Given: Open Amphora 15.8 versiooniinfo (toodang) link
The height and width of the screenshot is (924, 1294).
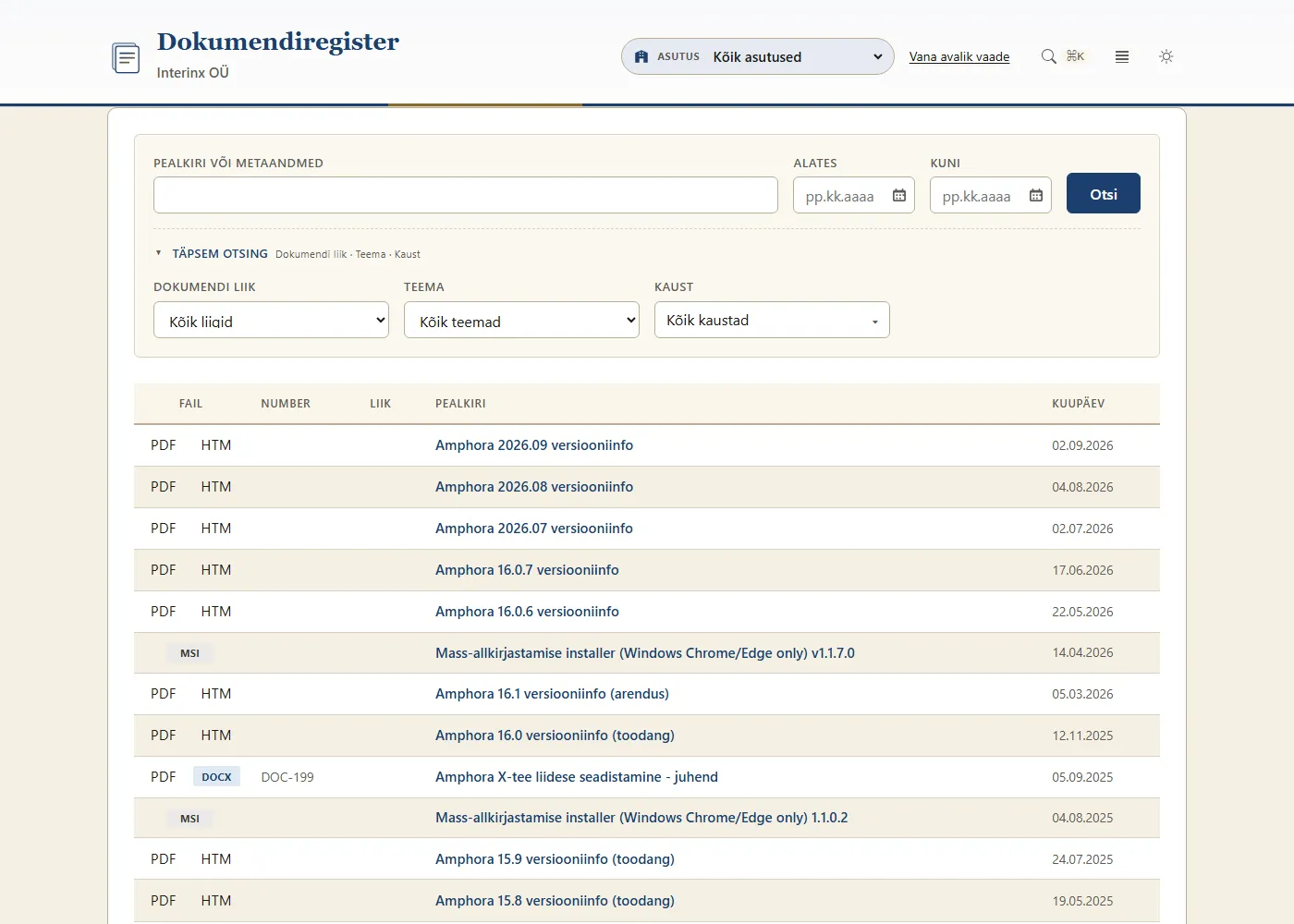Looking at the screenshot, I should click(555, 901).
